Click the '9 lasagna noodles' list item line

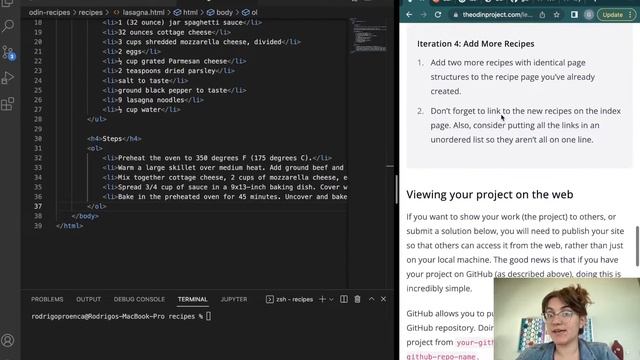153,100
